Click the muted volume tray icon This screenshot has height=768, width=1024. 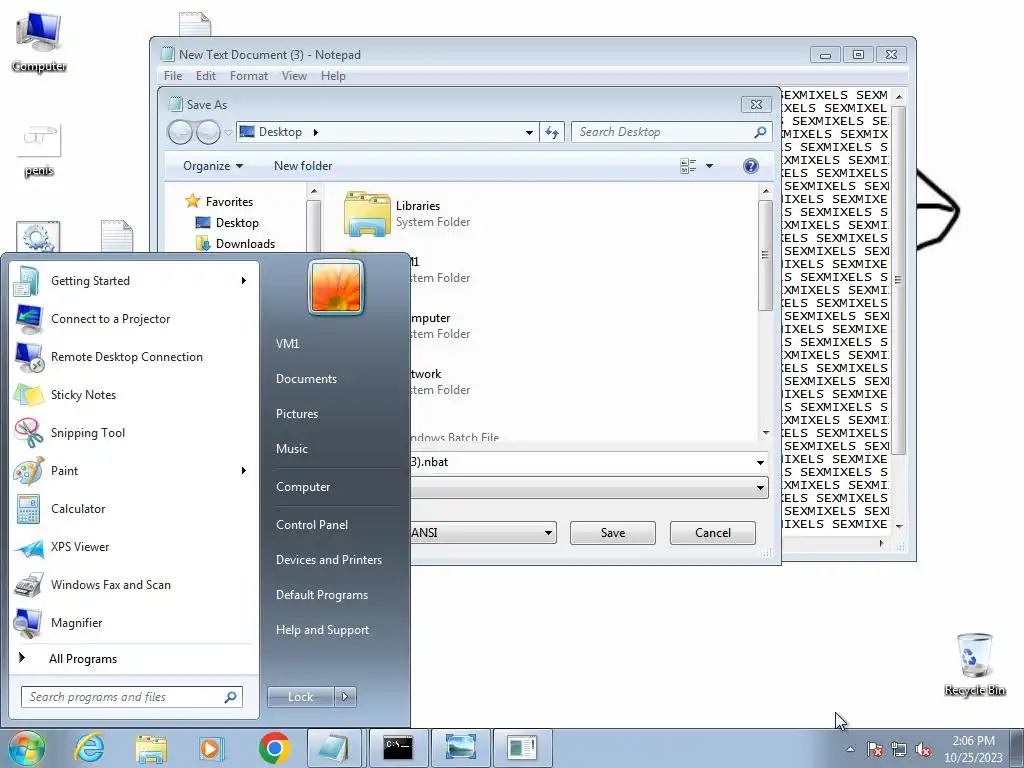click(x=923, y=749)
